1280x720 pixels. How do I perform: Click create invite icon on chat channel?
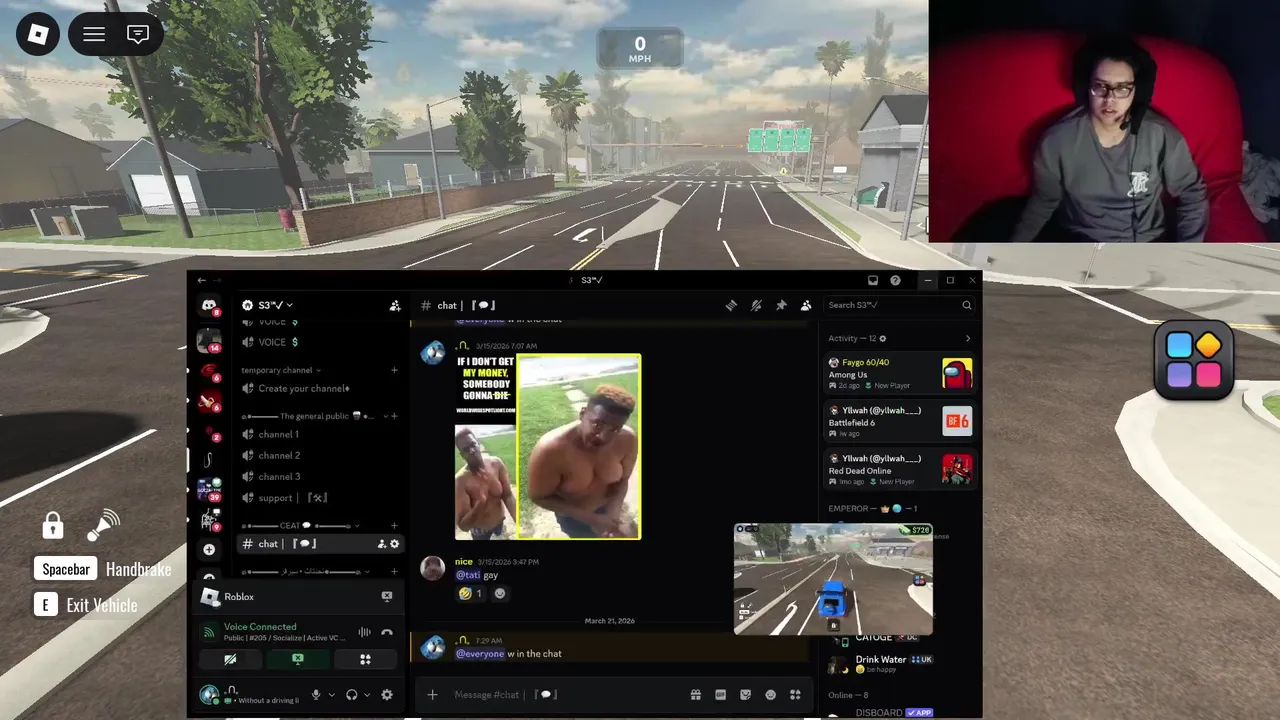(382, 544)
